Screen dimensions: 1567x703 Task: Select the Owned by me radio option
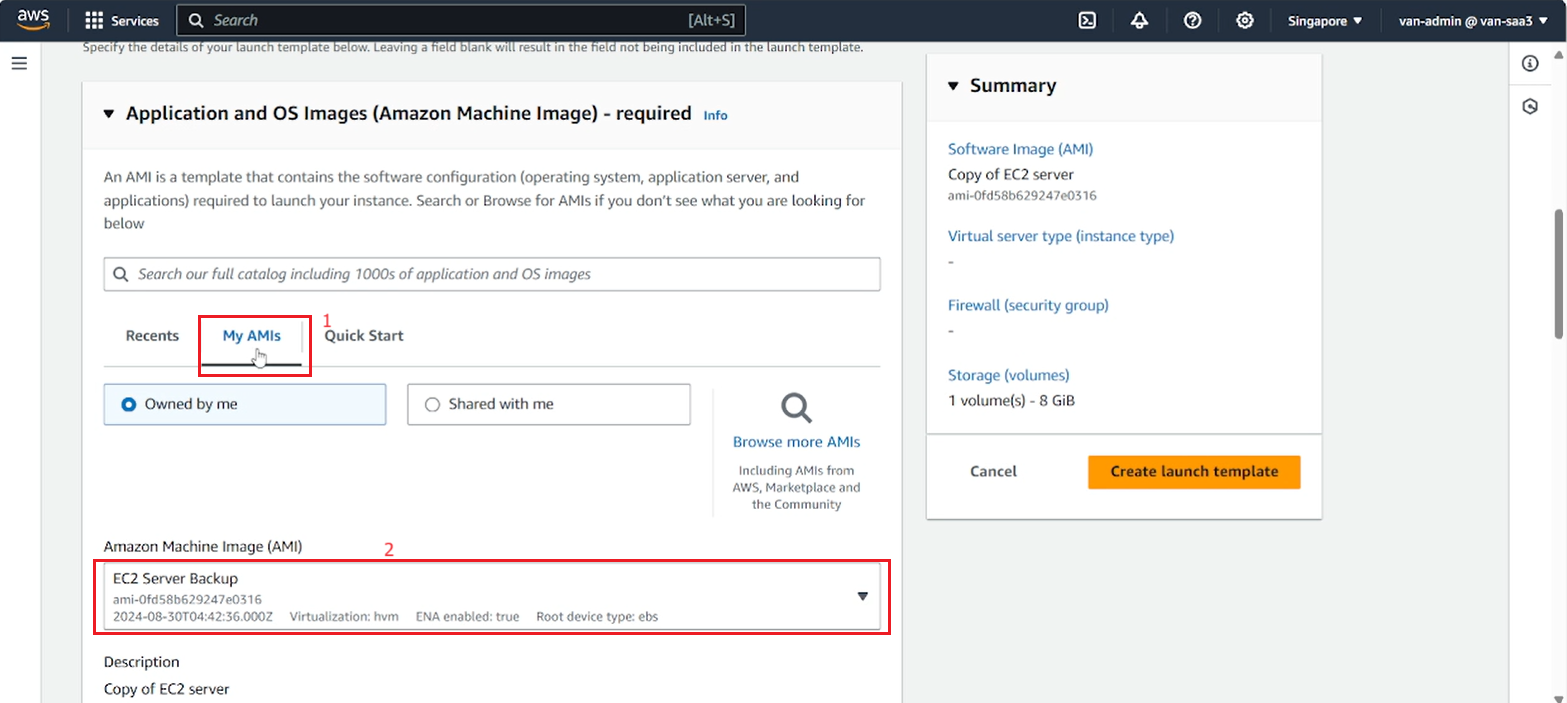point(244,404)
